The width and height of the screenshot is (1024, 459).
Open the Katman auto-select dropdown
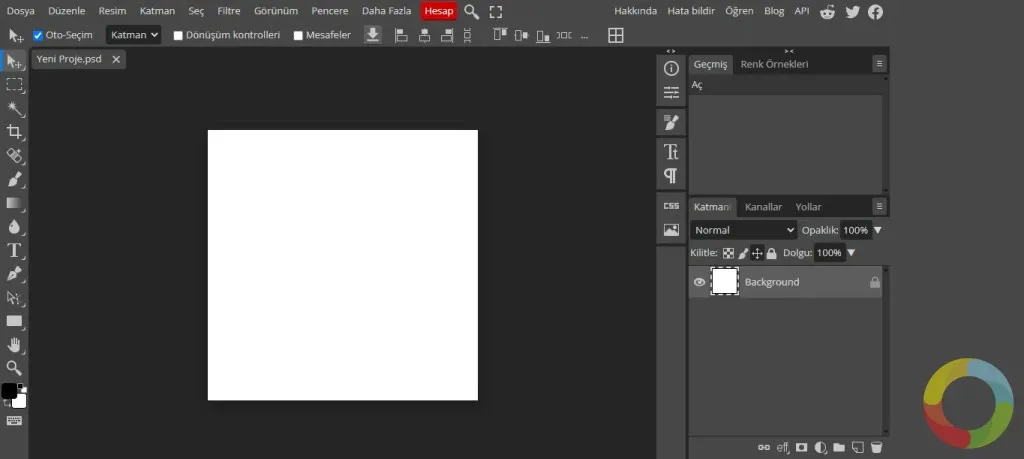(x=134, y=35)
